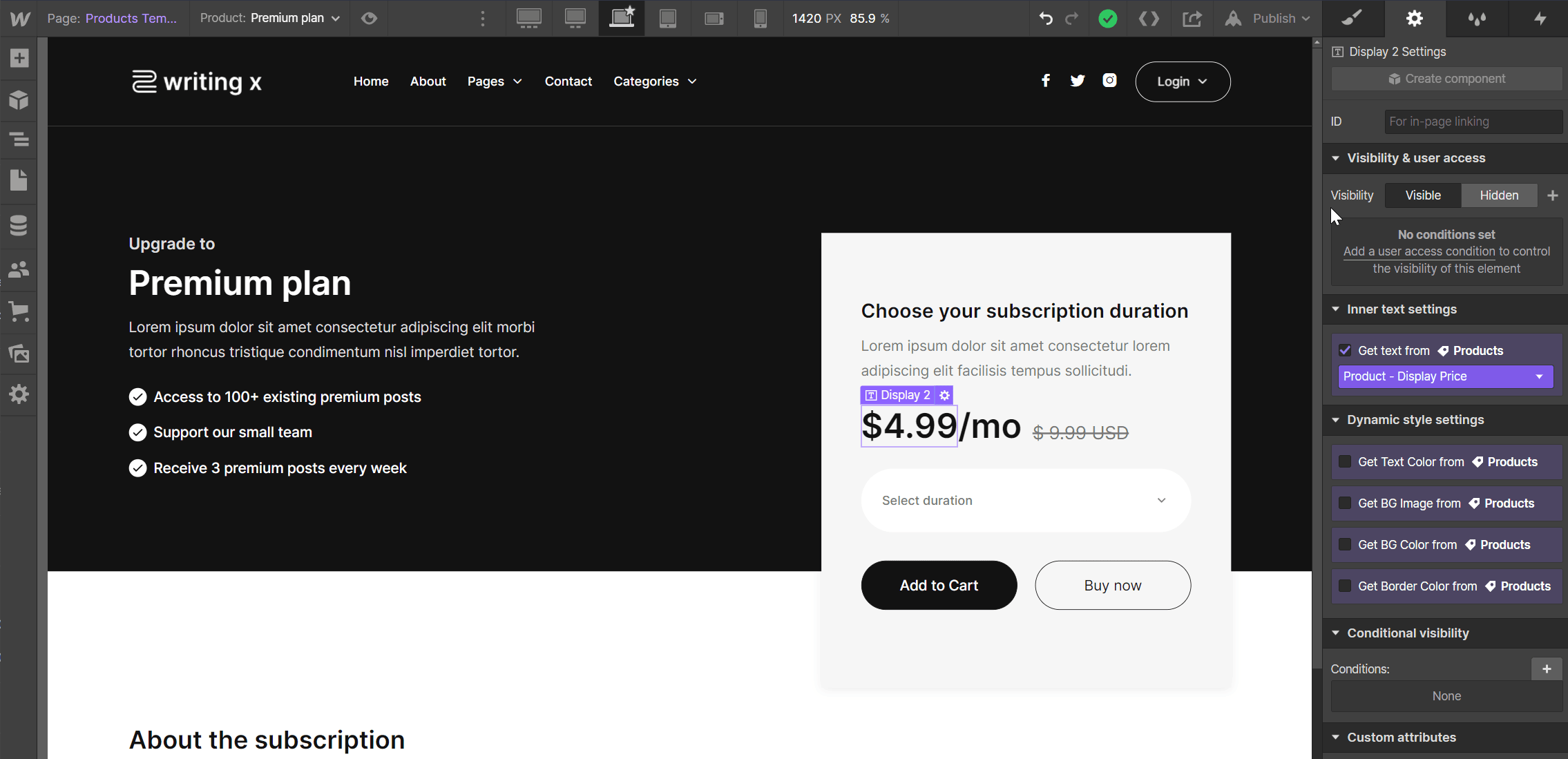The height and width of the screenshot is (759, 1568).
Task: Switch to the mobile portrait breakpoint
Action: (x=759, y=18)
